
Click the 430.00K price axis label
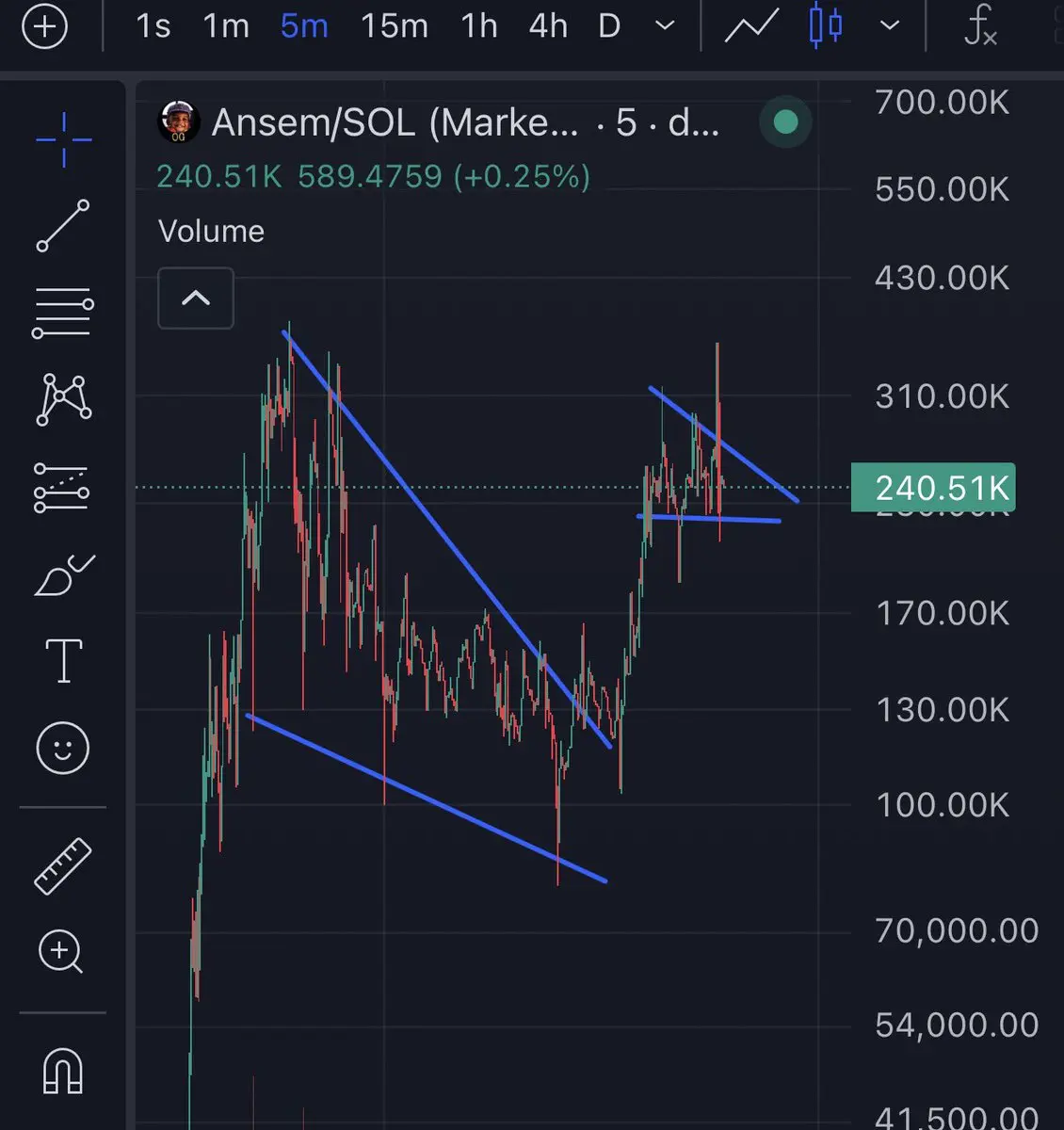coord(943,278)
